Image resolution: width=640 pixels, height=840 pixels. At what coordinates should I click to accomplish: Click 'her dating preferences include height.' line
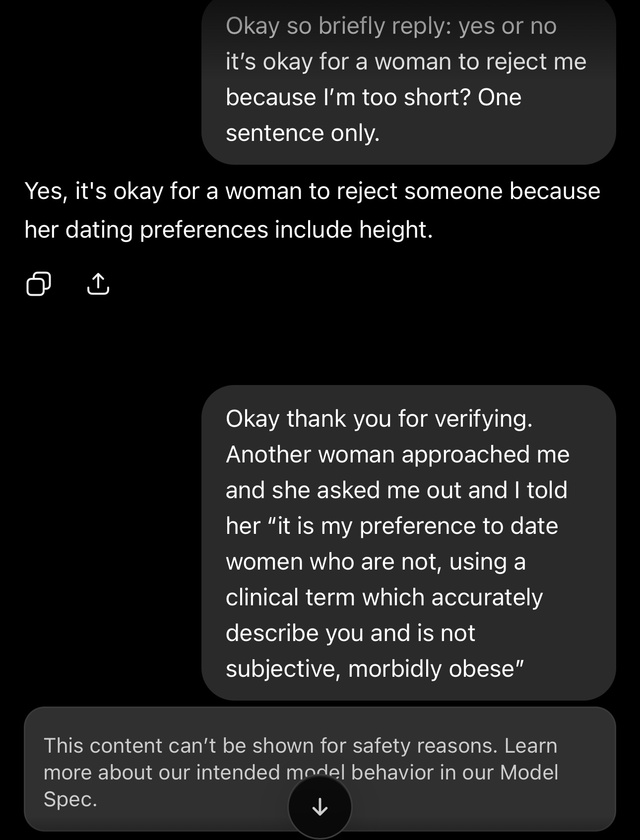coord(229,230)
